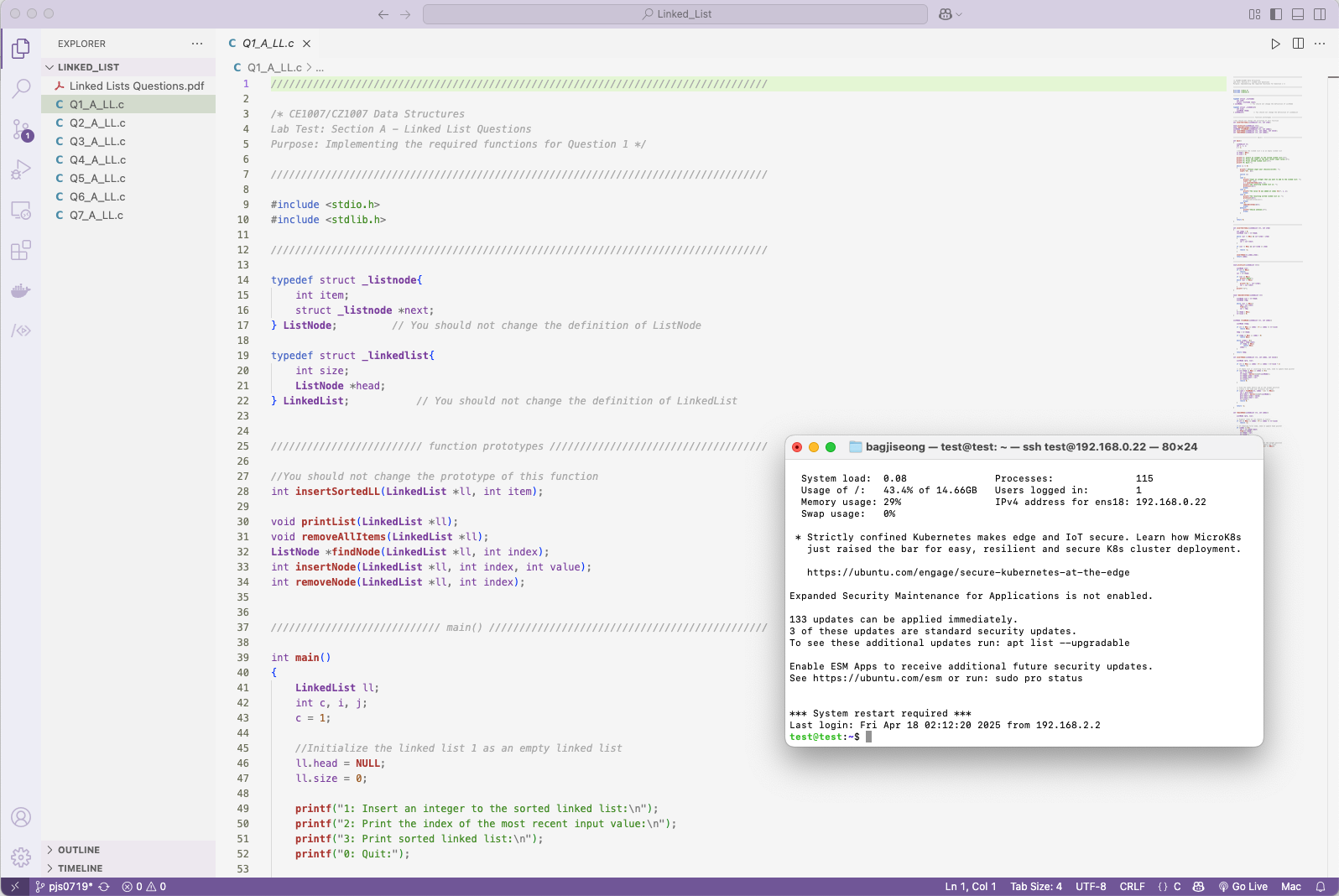1339x896 pixels.
Task: Expand the TIMELINE section
Action: coord(128,868)
